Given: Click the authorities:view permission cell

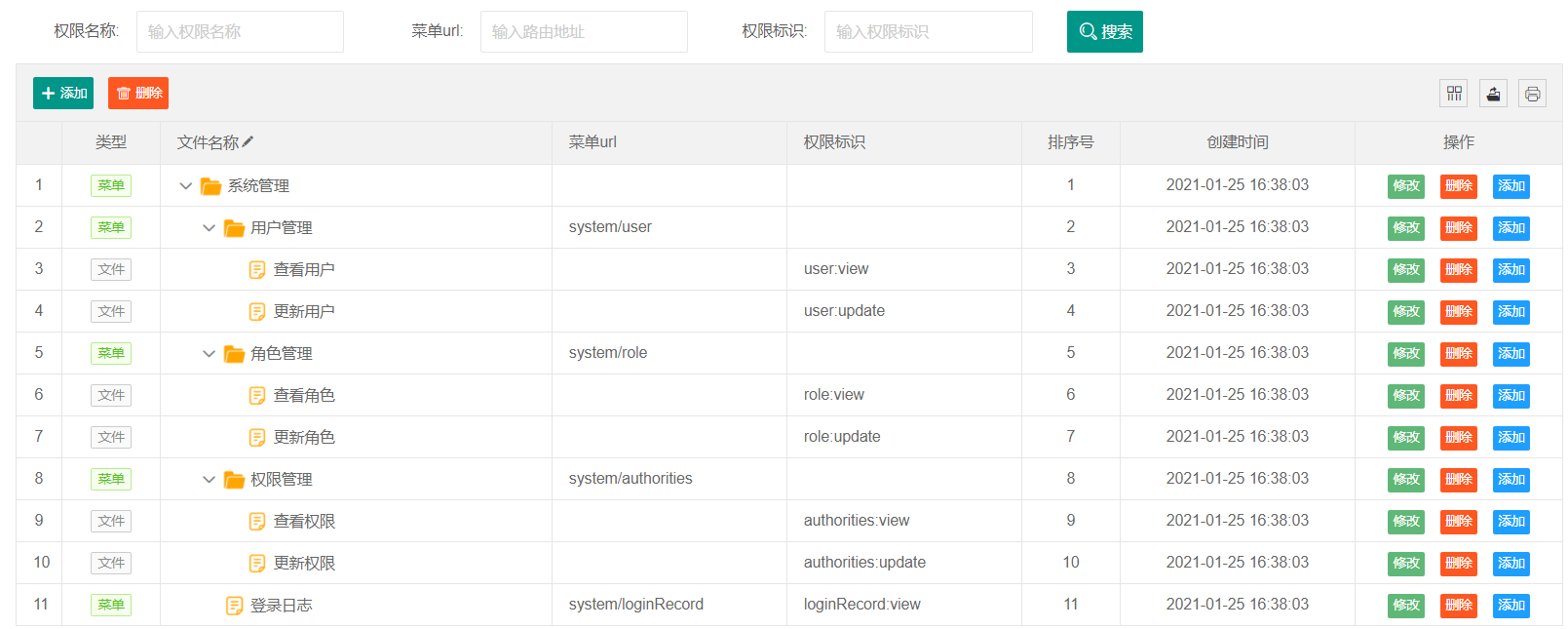Looking at the screenshot, I should [903, 521].
